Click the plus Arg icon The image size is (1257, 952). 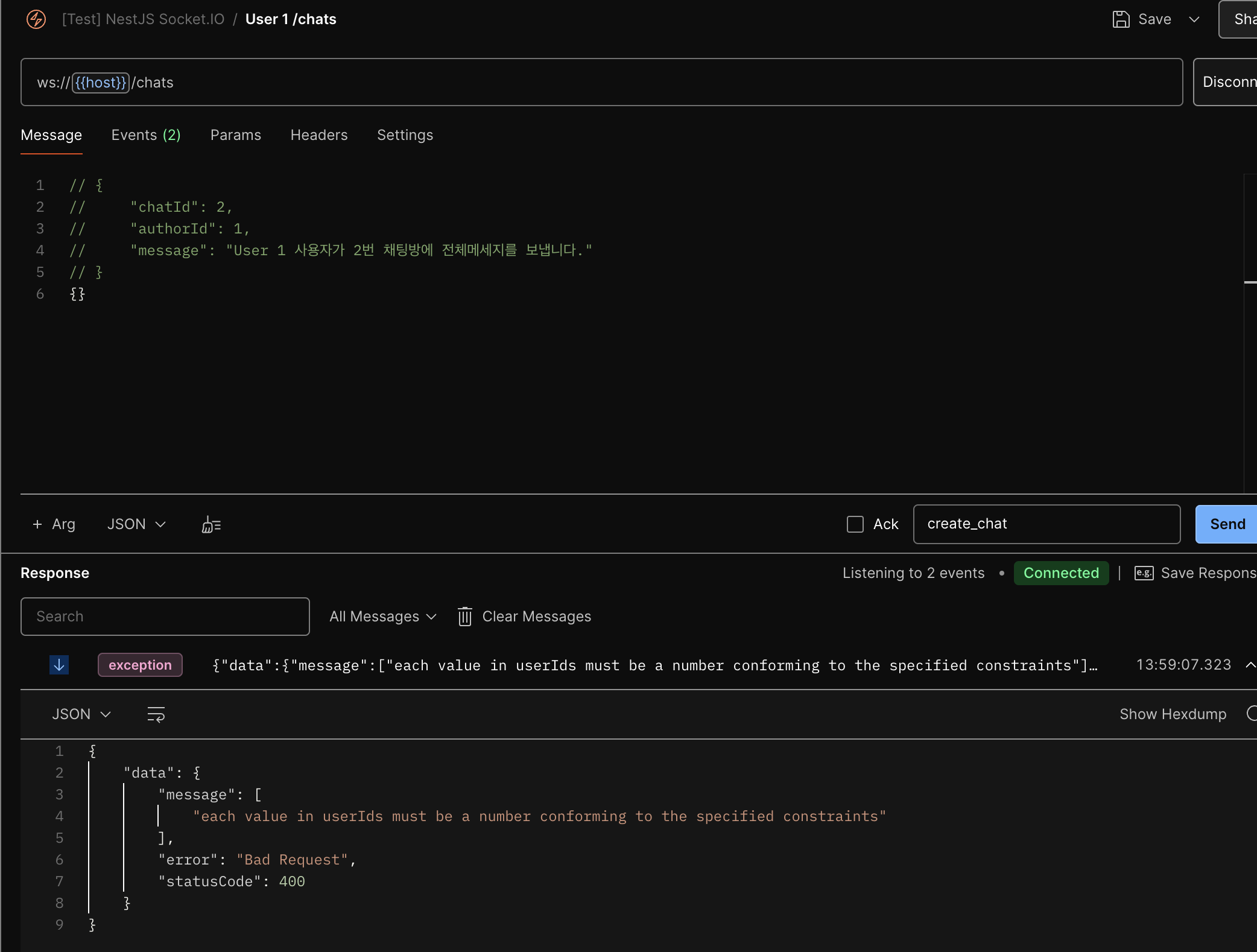point(37,524)
